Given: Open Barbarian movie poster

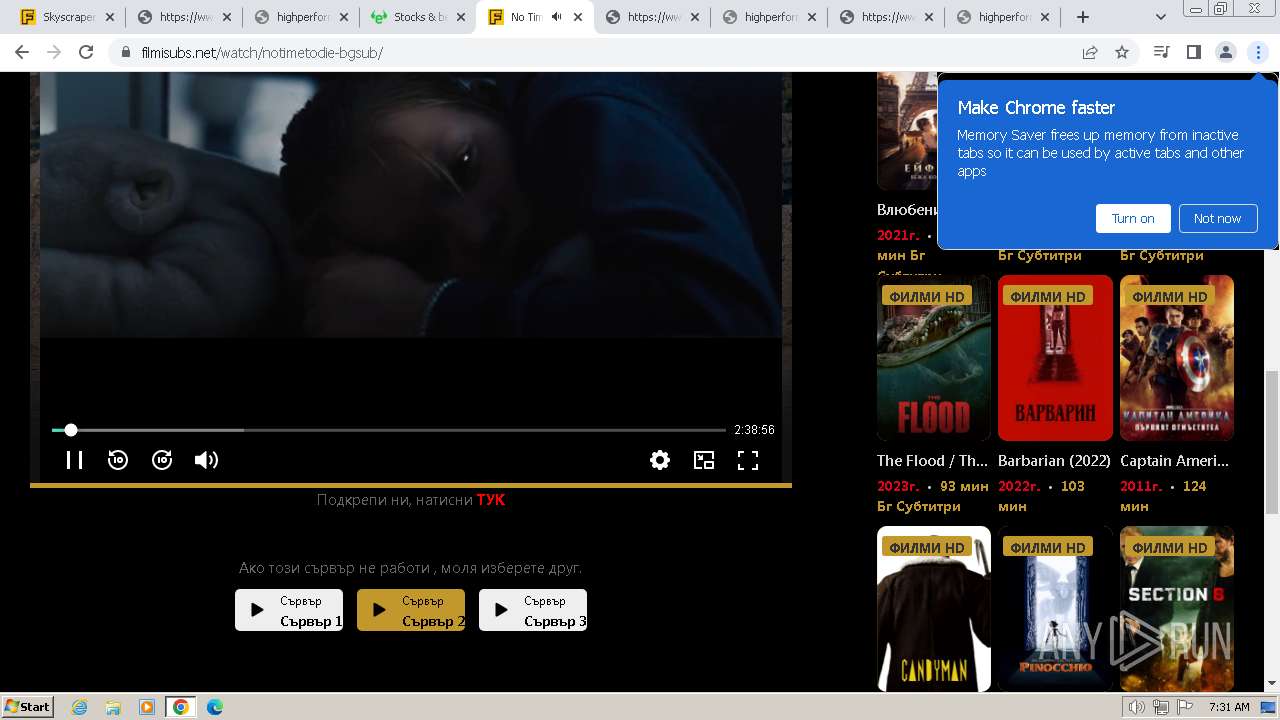Looking at the screenshot, I should pos(1055,358).
